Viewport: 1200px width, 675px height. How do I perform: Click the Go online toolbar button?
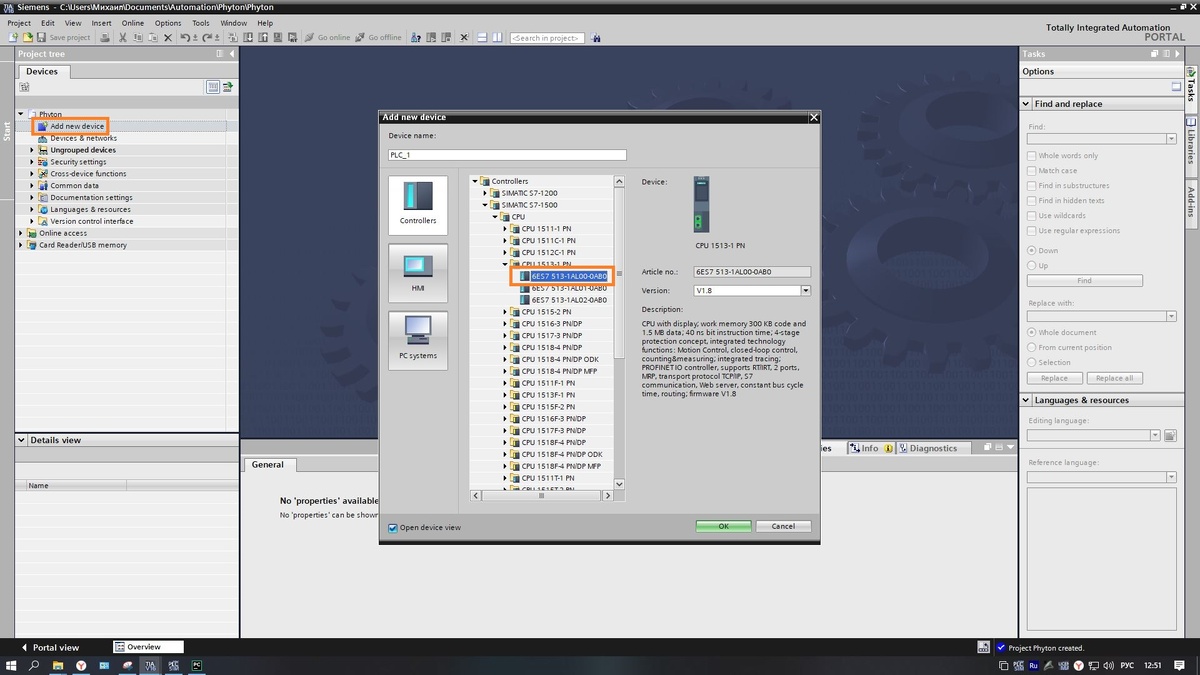[x=327, y=37]
